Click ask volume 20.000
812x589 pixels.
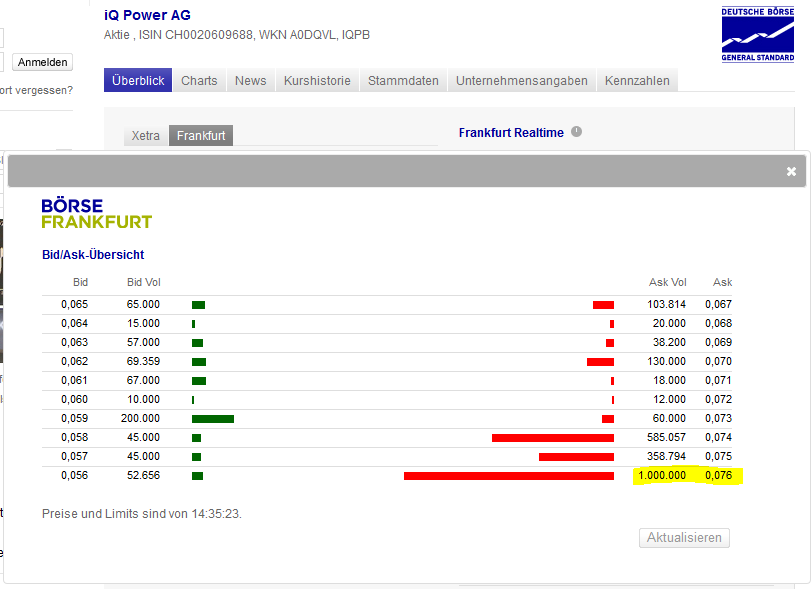click(669, 323)
